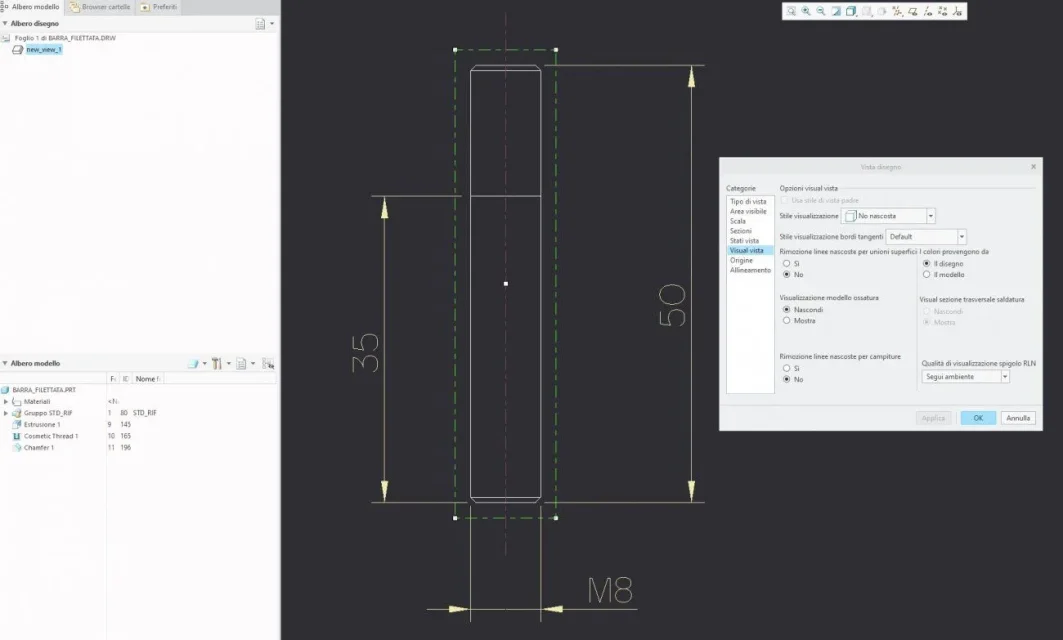
Task: Open the bordi tangenti Default dropdown
Action: 961,237
